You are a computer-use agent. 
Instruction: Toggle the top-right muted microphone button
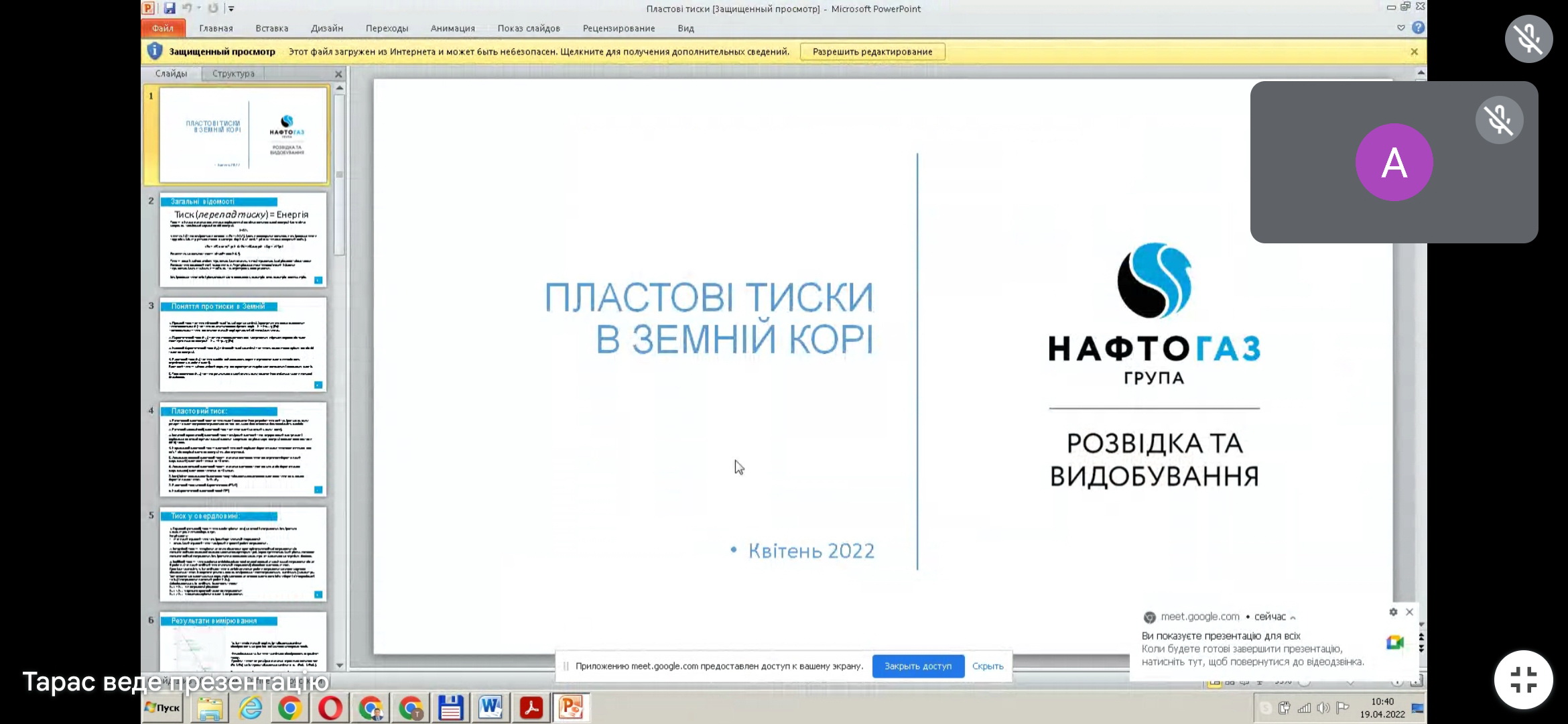pos(1528,39)
